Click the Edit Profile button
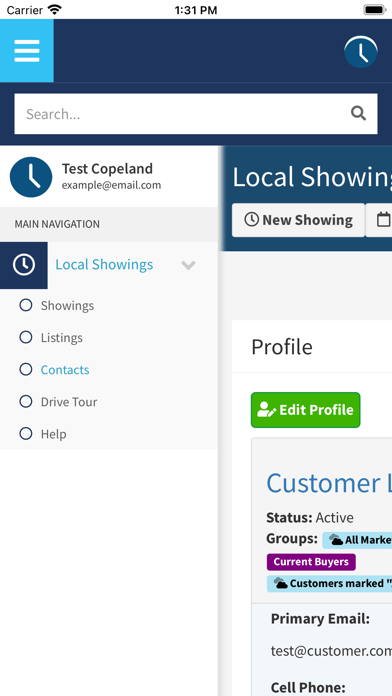The height and width of the screenshot is (696, 392). click(305, 410)
